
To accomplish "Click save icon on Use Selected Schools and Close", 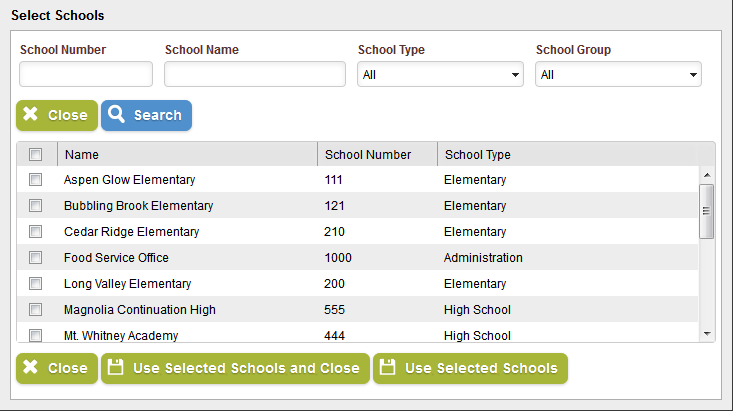I will [116, 368].
